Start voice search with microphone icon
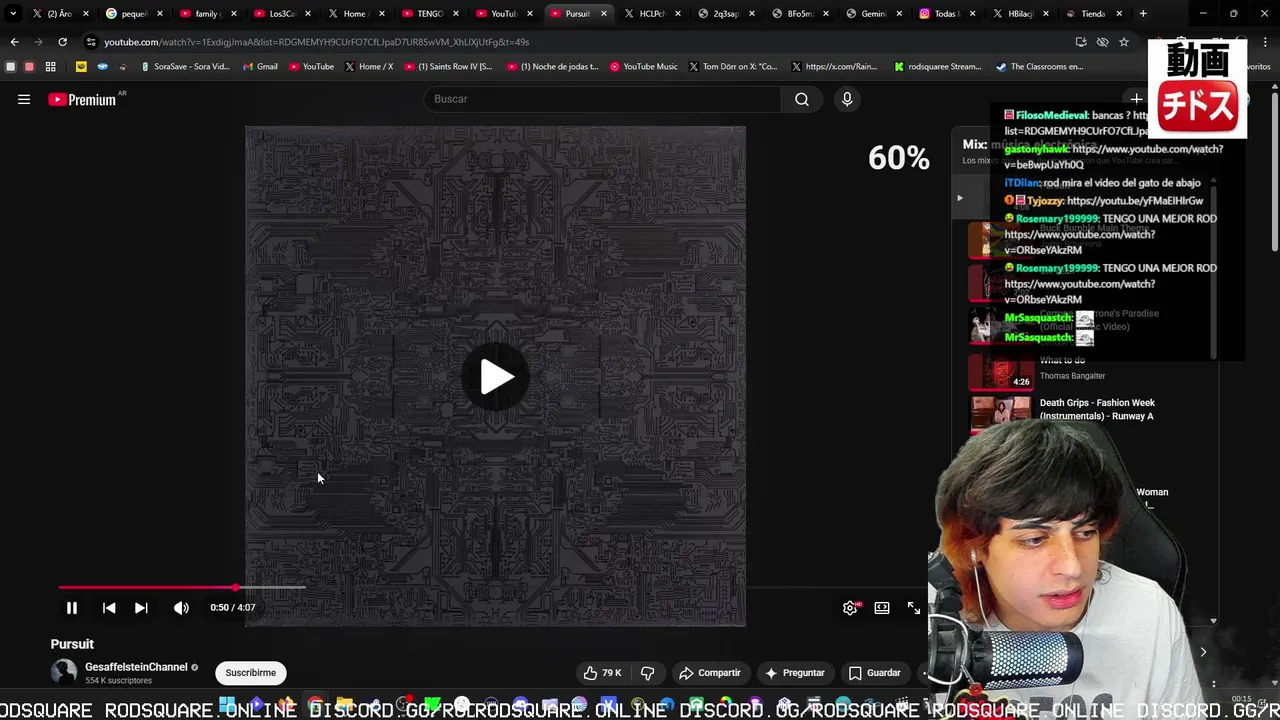Viewport: 1280px width, 720px height. point(847,99)
